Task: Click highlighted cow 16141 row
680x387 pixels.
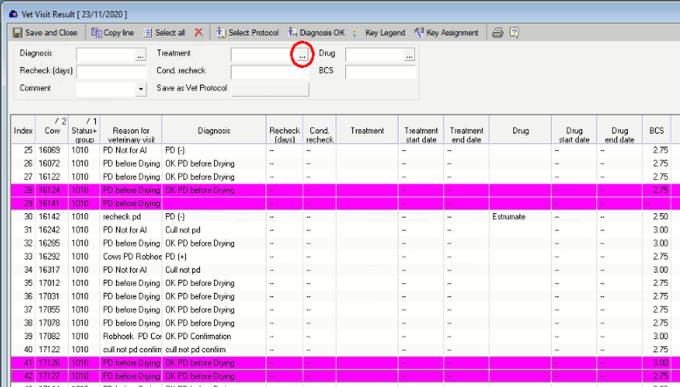Action: coord(345,203)
